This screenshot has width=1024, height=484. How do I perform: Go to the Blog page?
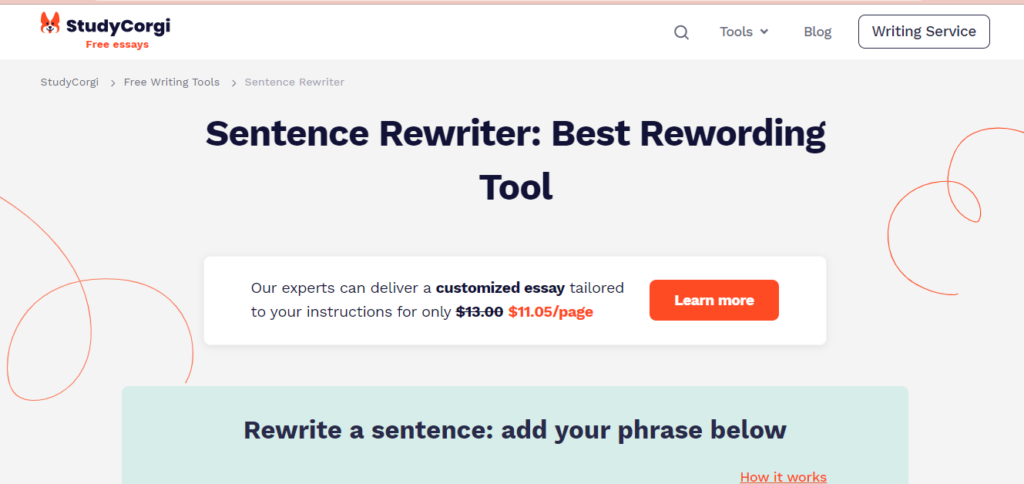817,32
